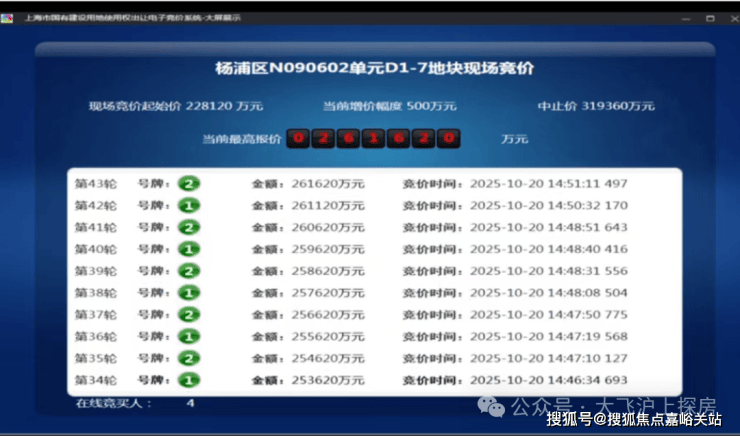
Task: Click the round 41 bidder badge 2
Action: tap(188, 228)
